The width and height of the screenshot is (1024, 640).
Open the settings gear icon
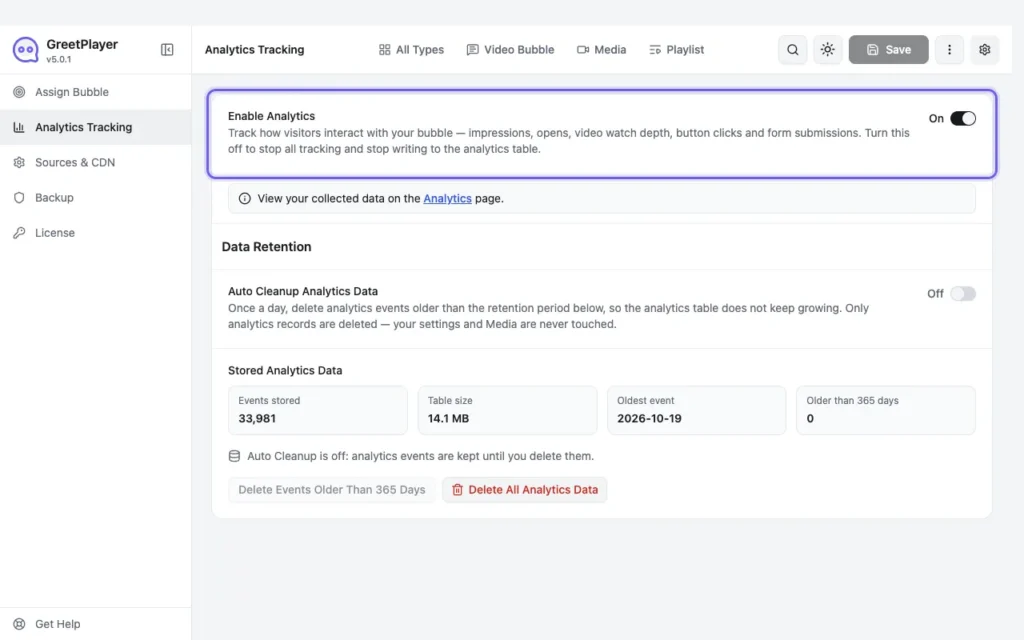984,50
